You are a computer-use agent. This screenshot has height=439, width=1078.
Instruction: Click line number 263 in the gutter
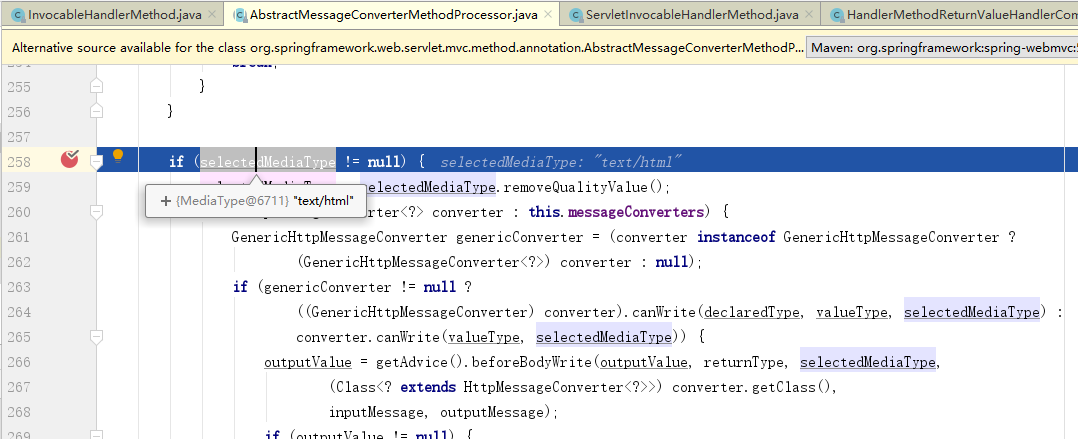(x=20, y=286)
